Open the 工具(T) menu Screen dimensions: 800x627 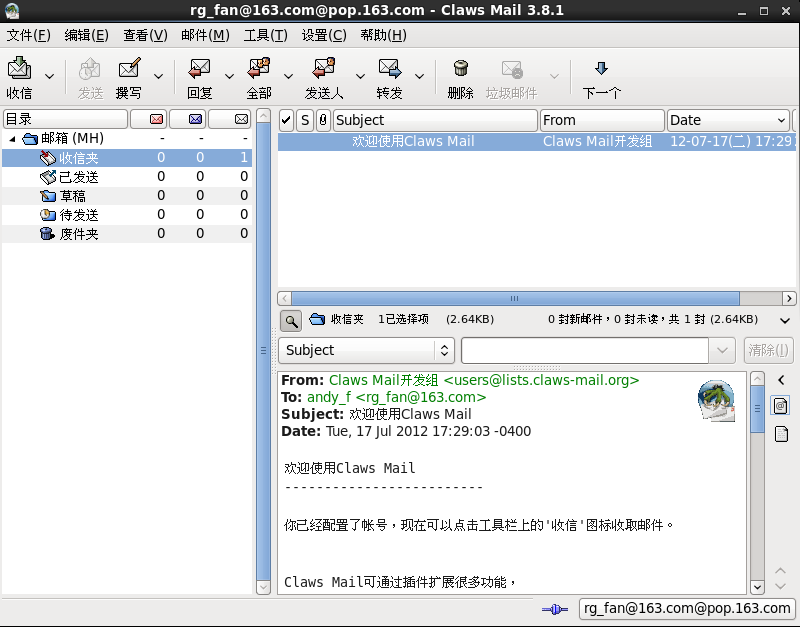pos(266,35)
